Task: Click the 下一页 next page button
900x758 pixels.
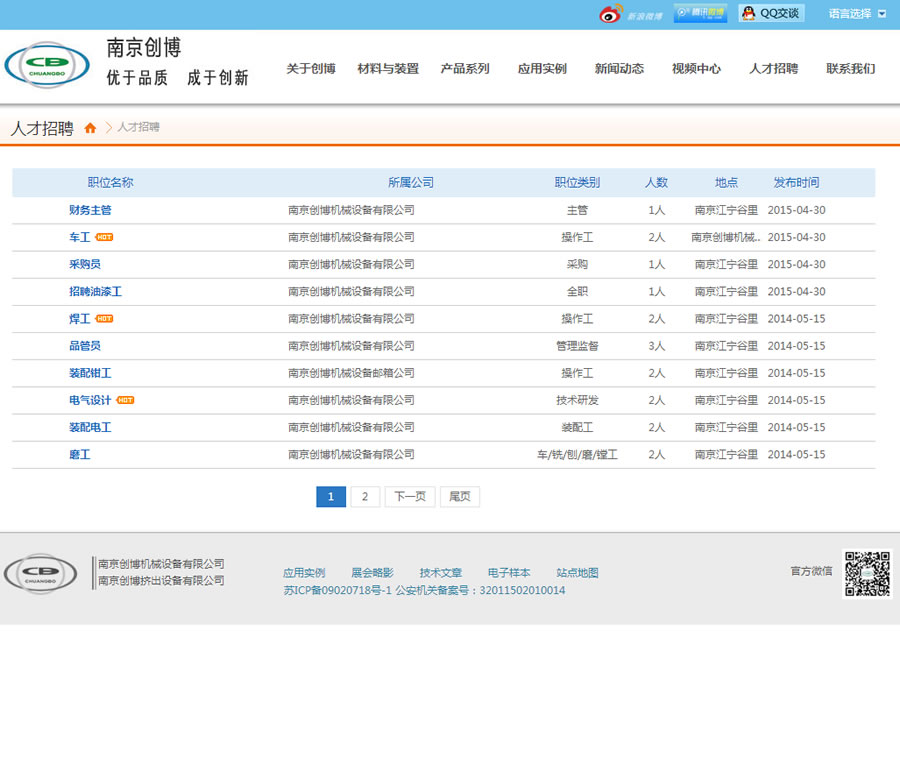Action: pos(410,497)
